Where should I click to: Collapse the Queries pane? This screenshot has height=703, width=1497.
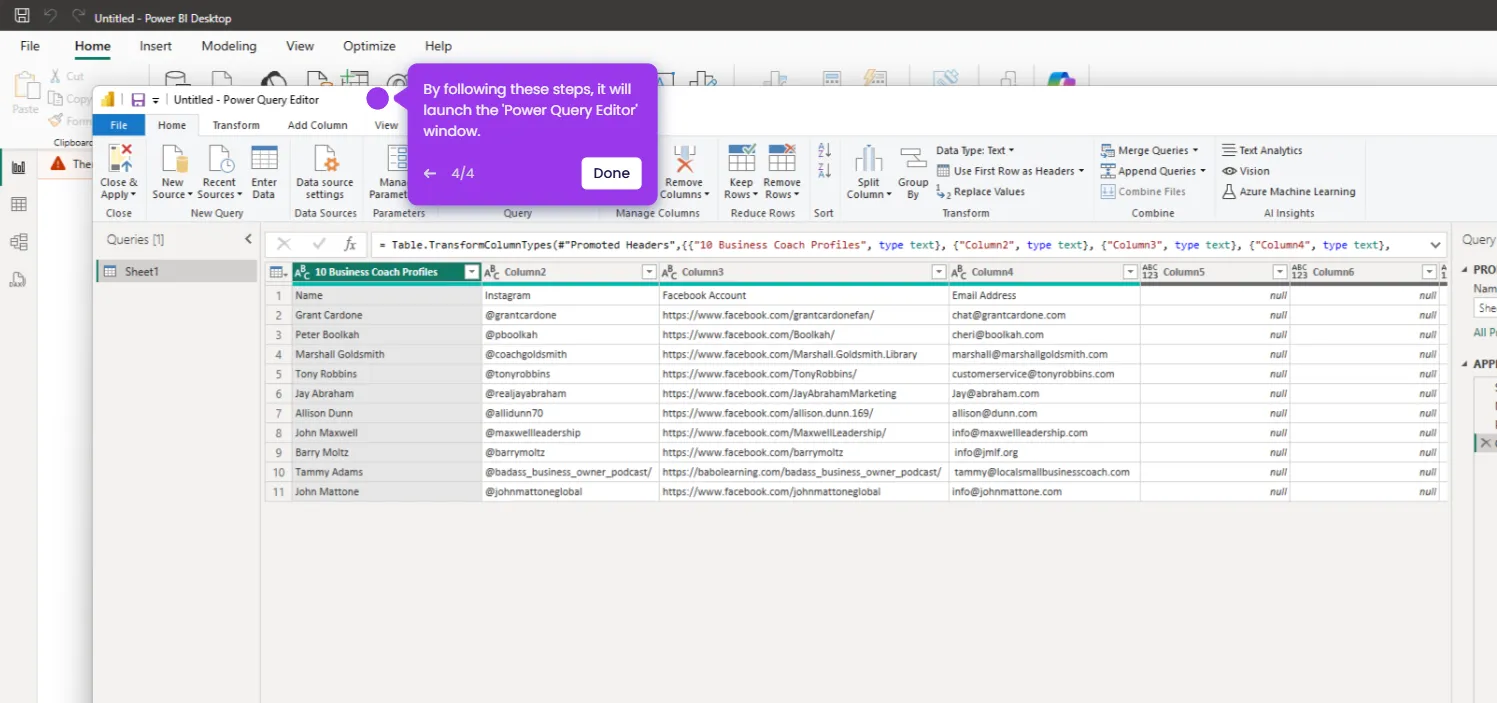(249, 239)
